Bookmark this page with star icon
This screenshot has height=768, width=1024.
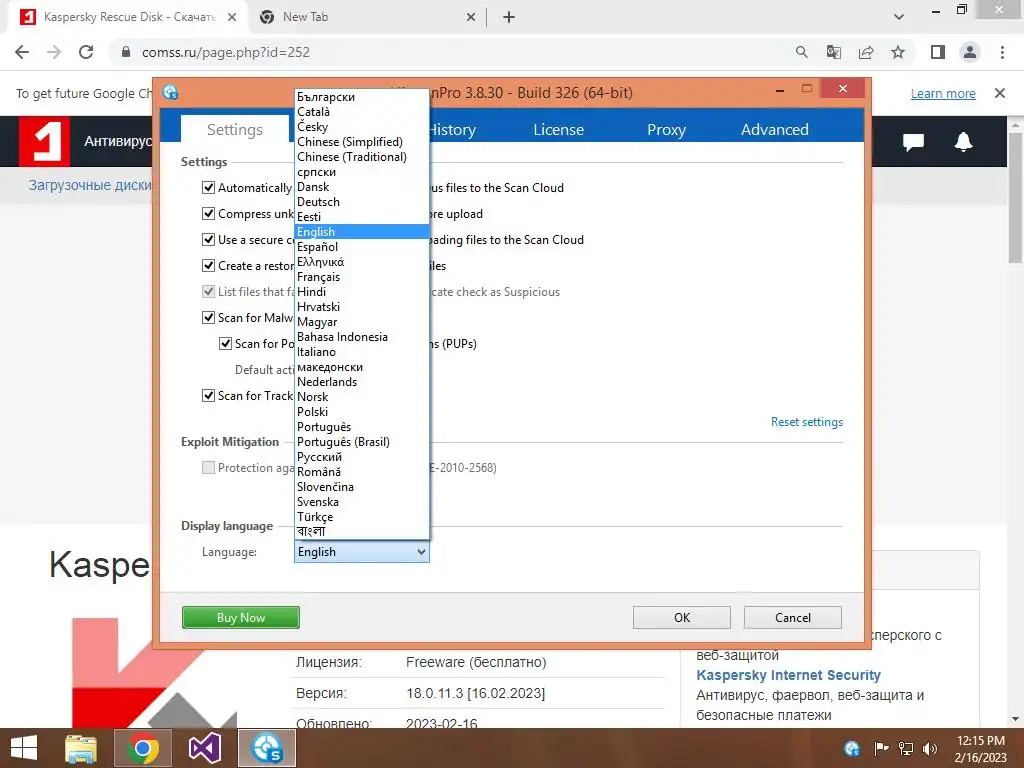[898, 52]
